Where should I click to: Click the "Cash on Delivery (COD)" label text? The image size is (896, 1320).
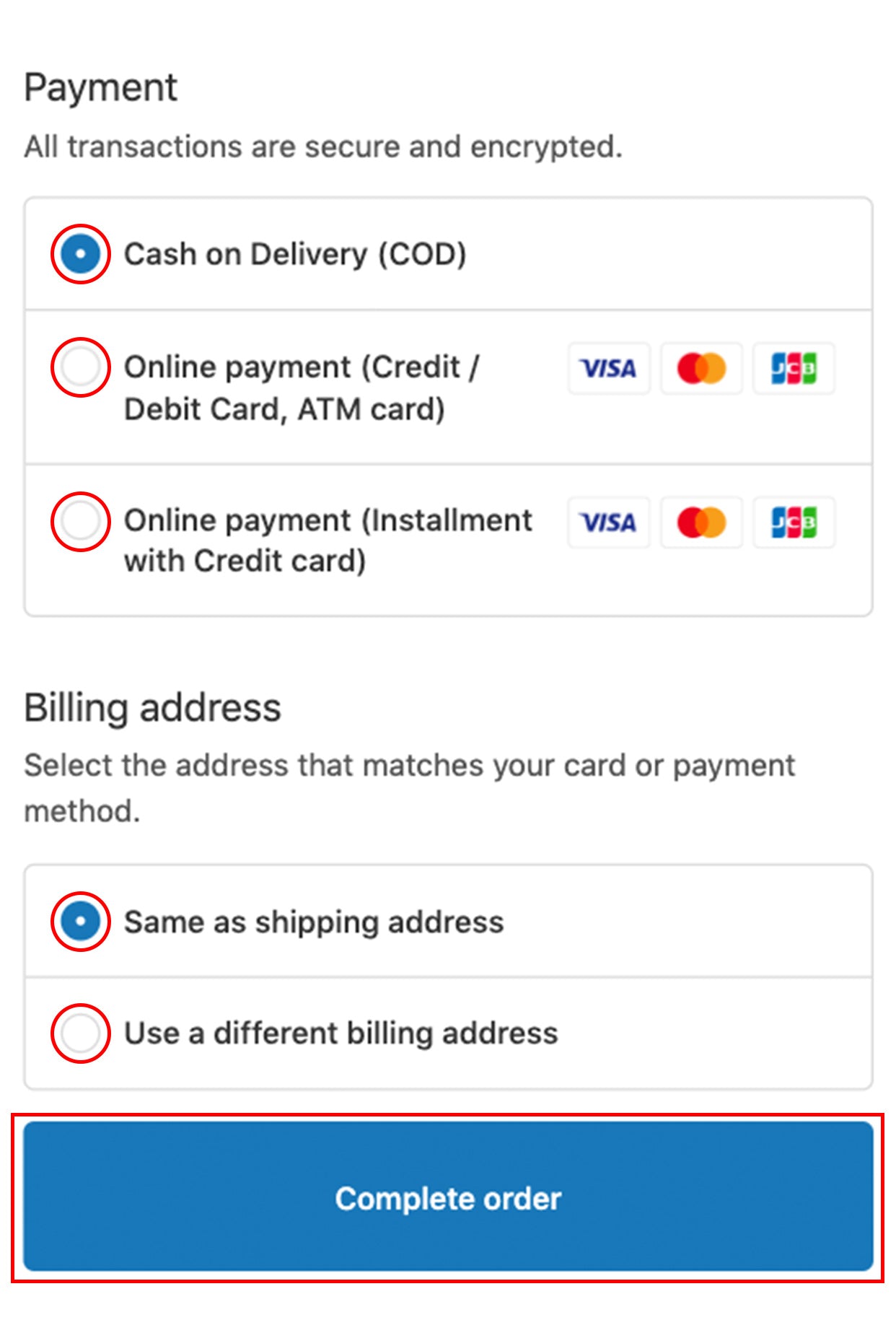[x=295, y=255]
